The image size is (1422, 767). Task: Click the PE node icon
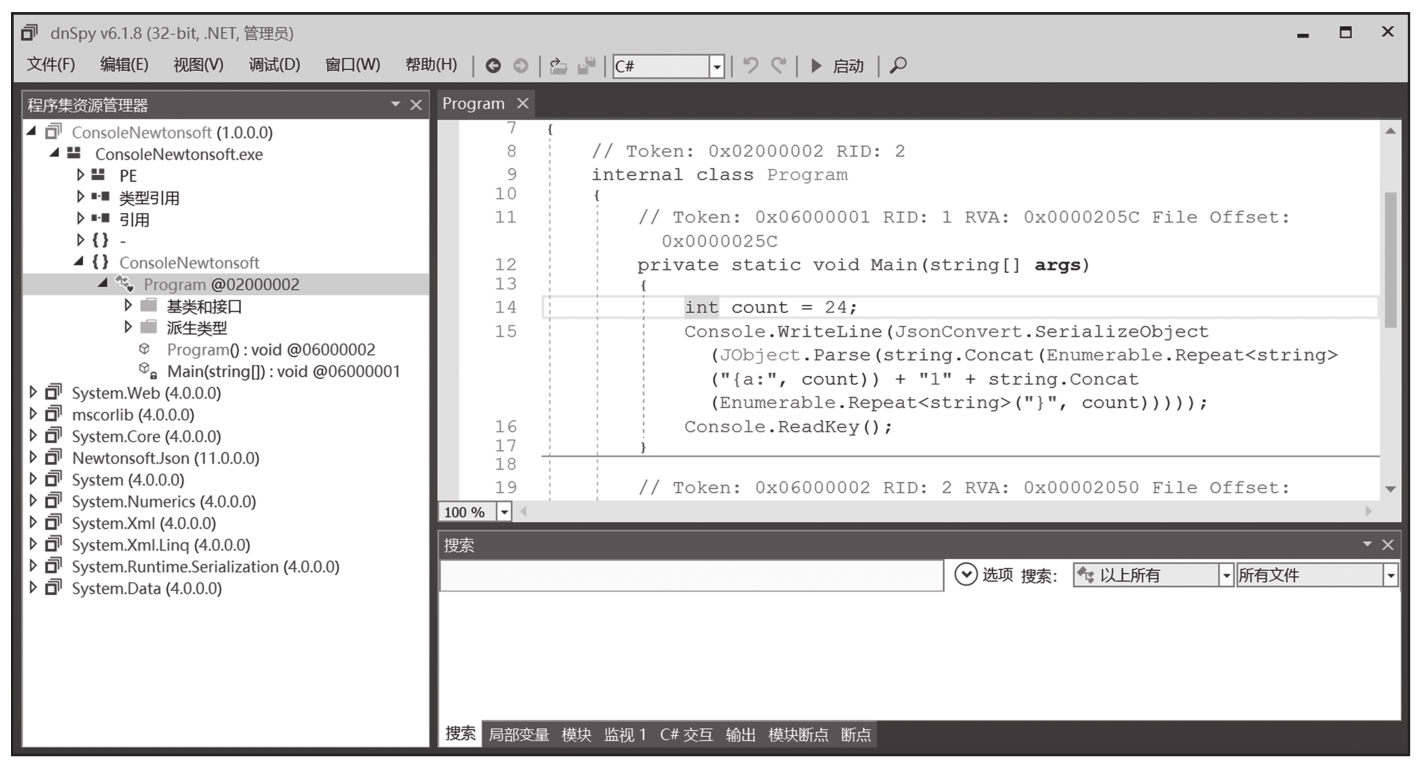pyautogui.click(x=98, y=175)
